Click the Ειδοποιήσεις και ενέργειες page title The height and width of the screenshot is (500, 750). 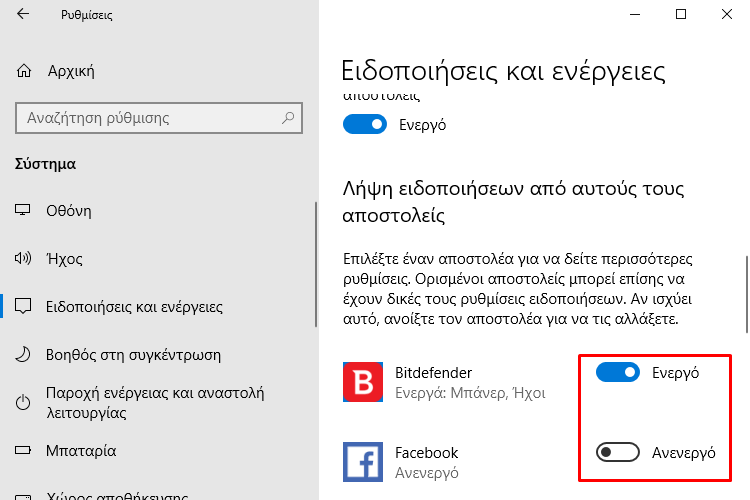point(503,71)
